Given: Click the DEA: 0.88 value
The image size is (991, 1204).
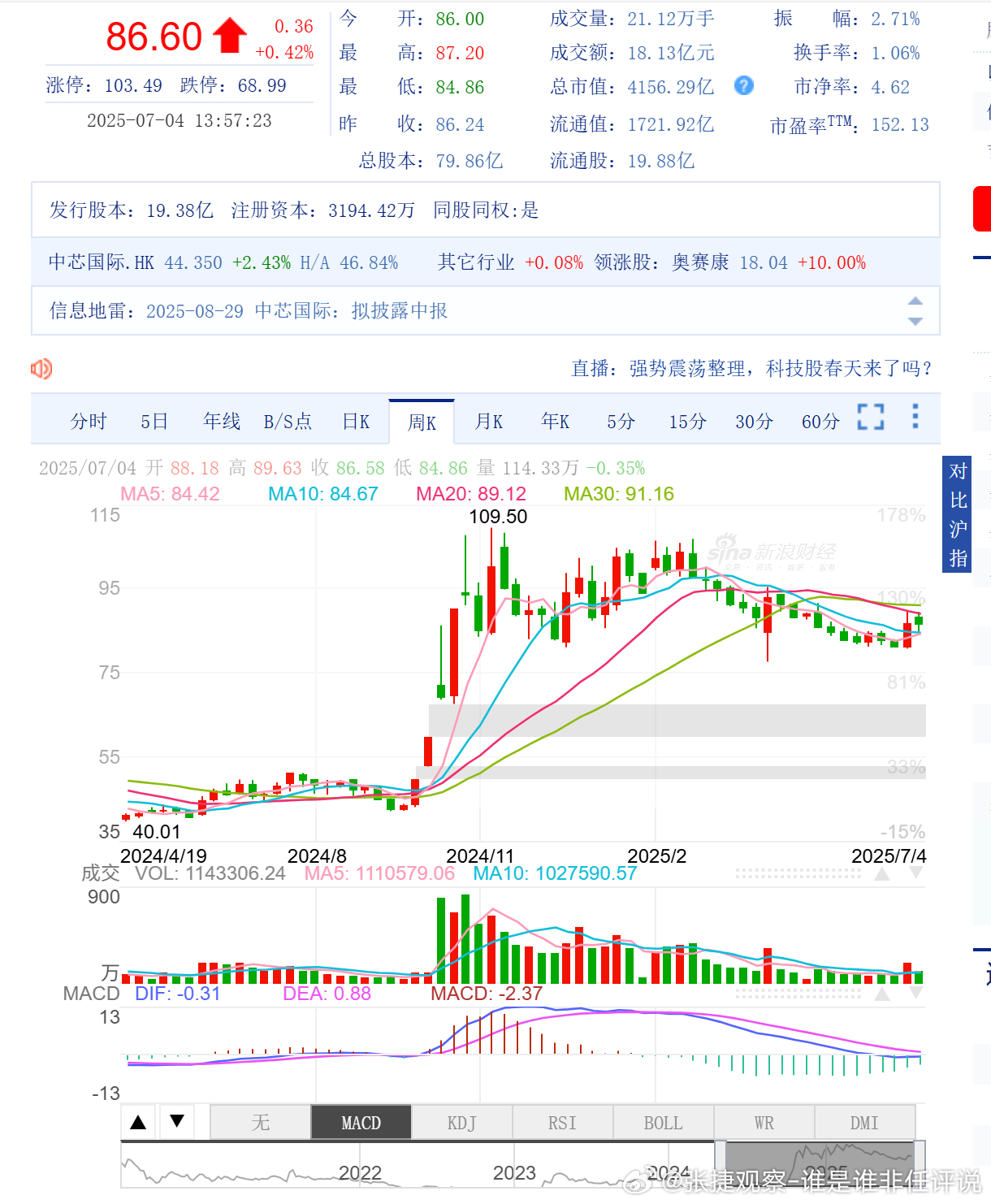Looking at the screenshot, I should [x=327, y=994].
